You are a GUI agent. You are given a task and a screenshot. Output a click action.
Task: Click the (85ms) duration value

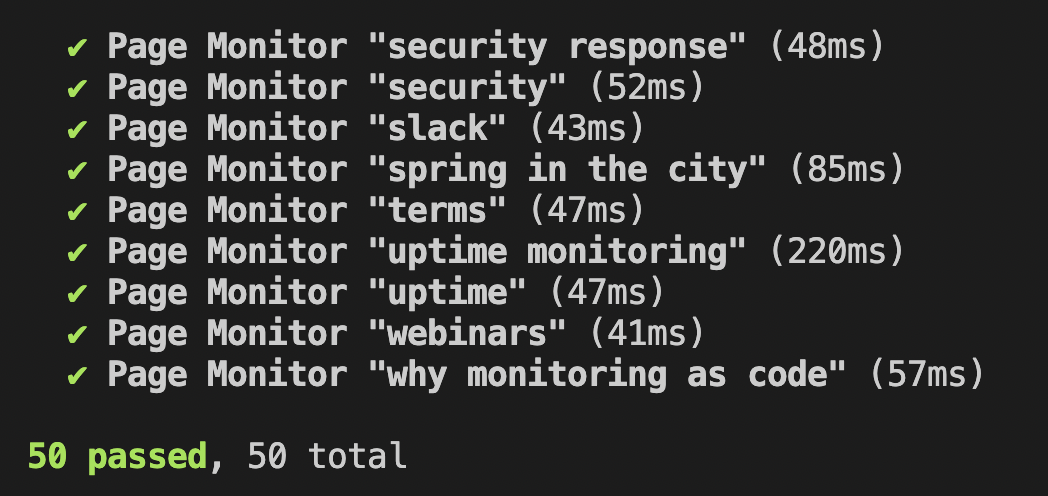pos(846,170)
